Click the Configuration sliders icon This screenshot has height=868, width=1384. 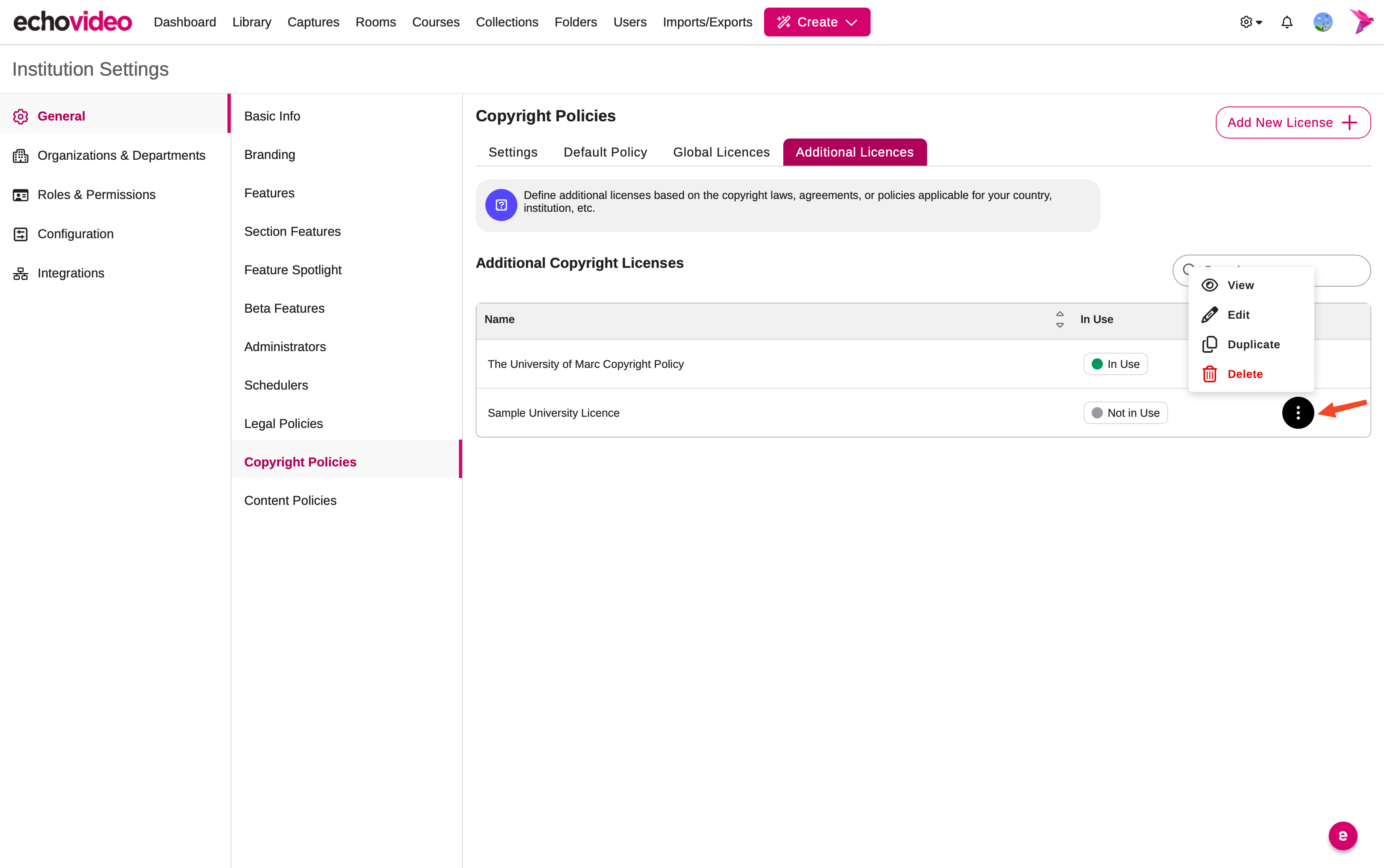point(21,234)
